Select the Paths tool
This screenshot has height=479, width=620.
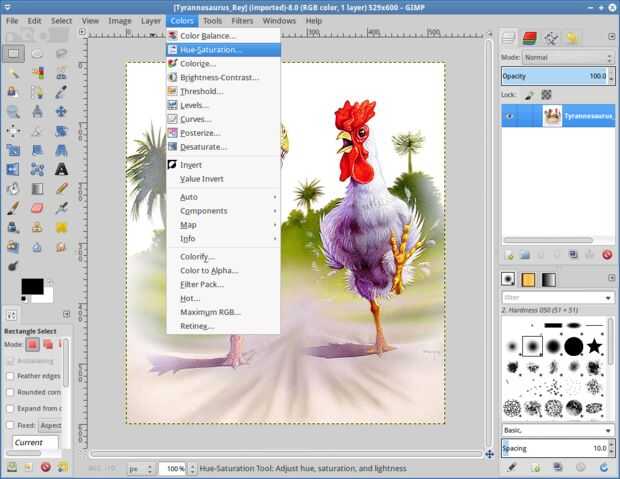tap(37, 92)
